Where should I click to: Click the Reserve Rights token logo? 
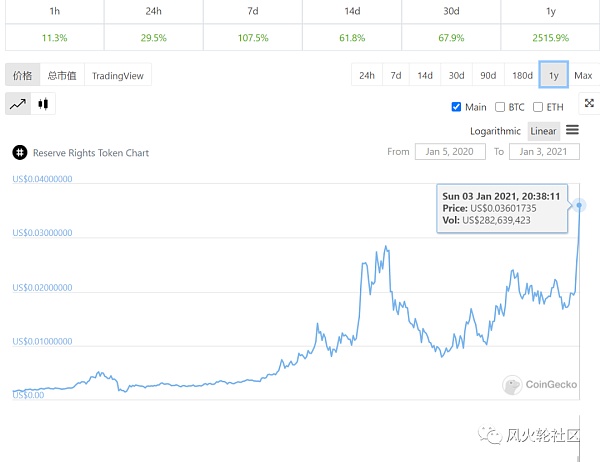point(18,153)
